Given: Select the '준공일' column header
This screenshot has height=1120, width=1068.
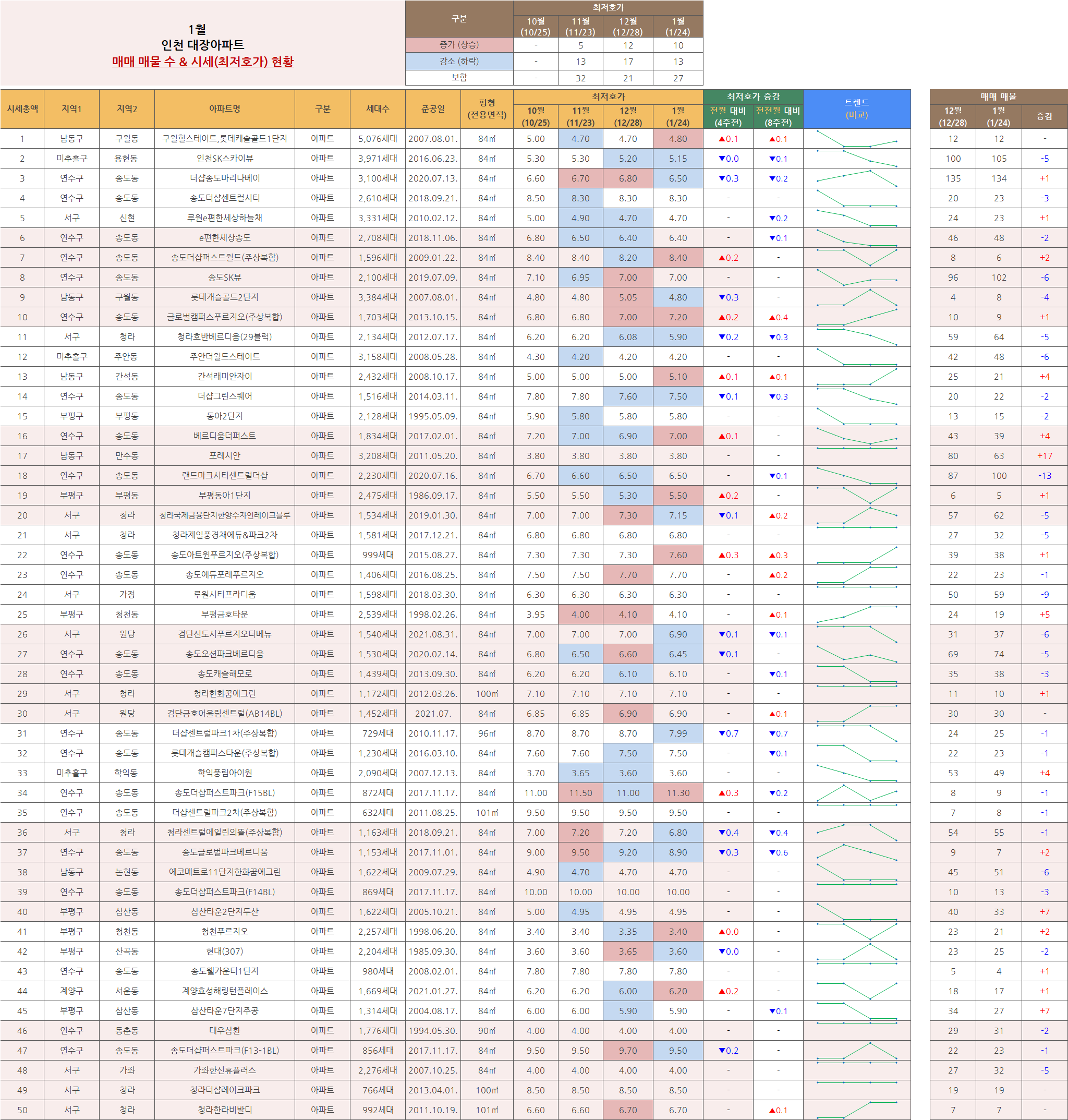Looking at the screenshot, I should tap(433, 109).
